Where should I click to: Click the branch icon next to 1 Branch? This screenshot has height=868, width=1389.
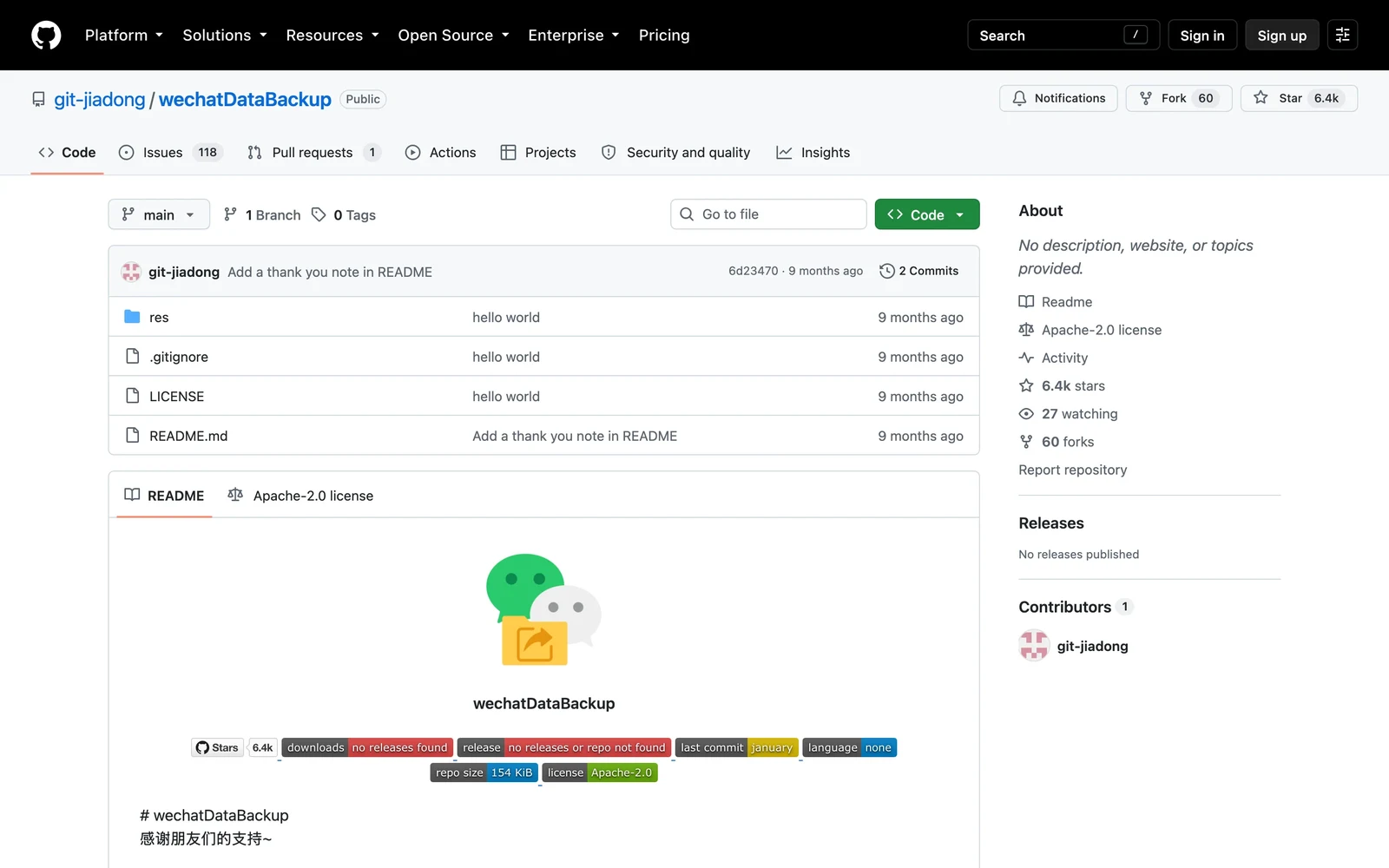click(230, 214)
